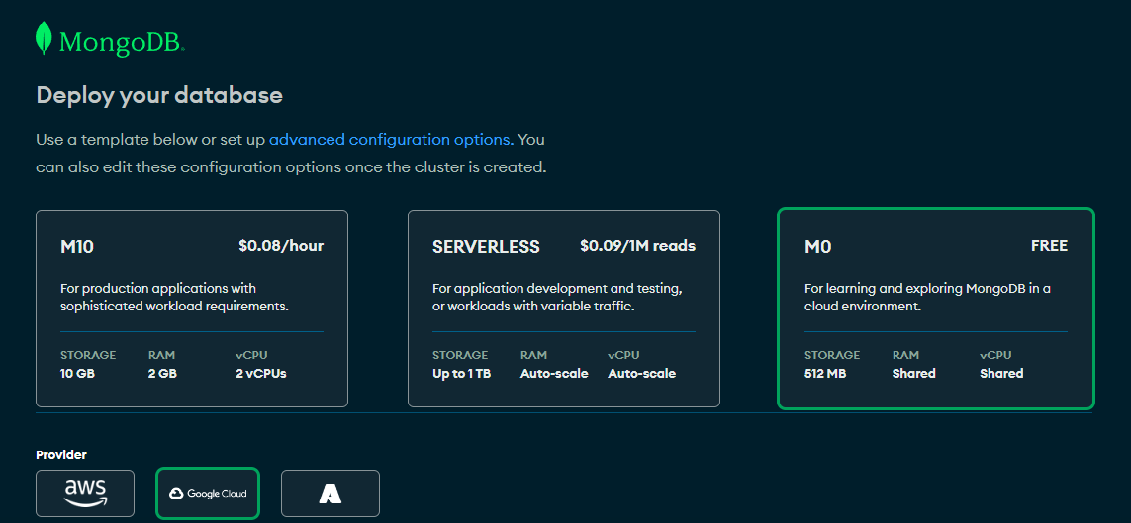Click the 10 GB storage value
The width and height of the screenshot is (1131, 523).
pos(78,374)
